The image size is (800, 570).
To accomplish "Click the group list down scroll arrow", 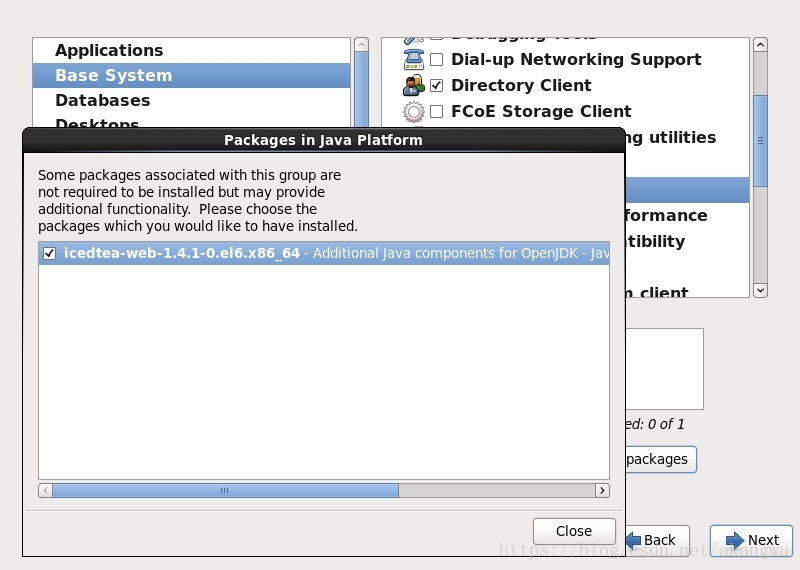I will [x=760, y=290].
